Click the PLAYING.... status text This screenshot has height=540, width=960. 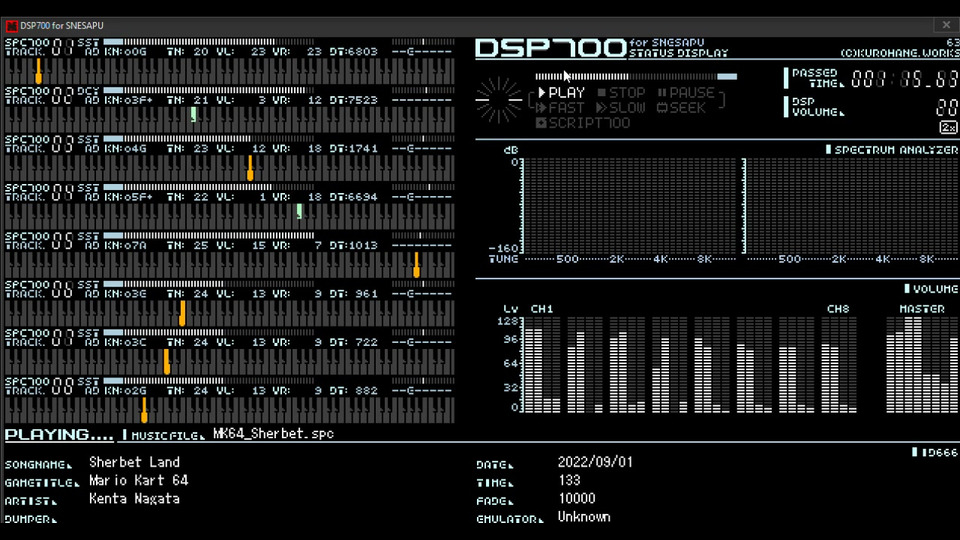coord(59,435)
